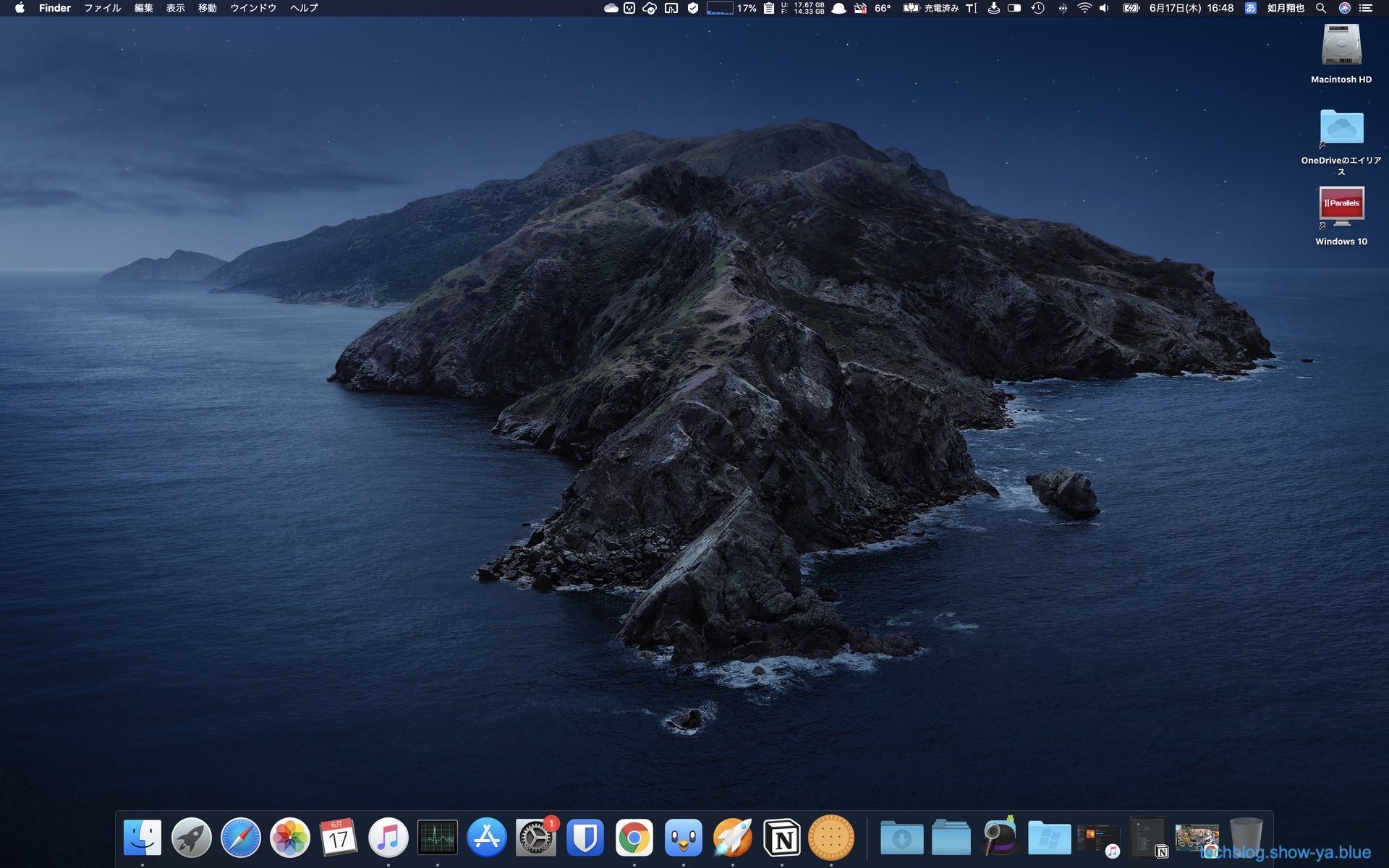Image resolution: width=1389 pixels, height=868 pixels.
Task: Open Launchpad rocket icon in Dock
Action: (x=191, y=838)
